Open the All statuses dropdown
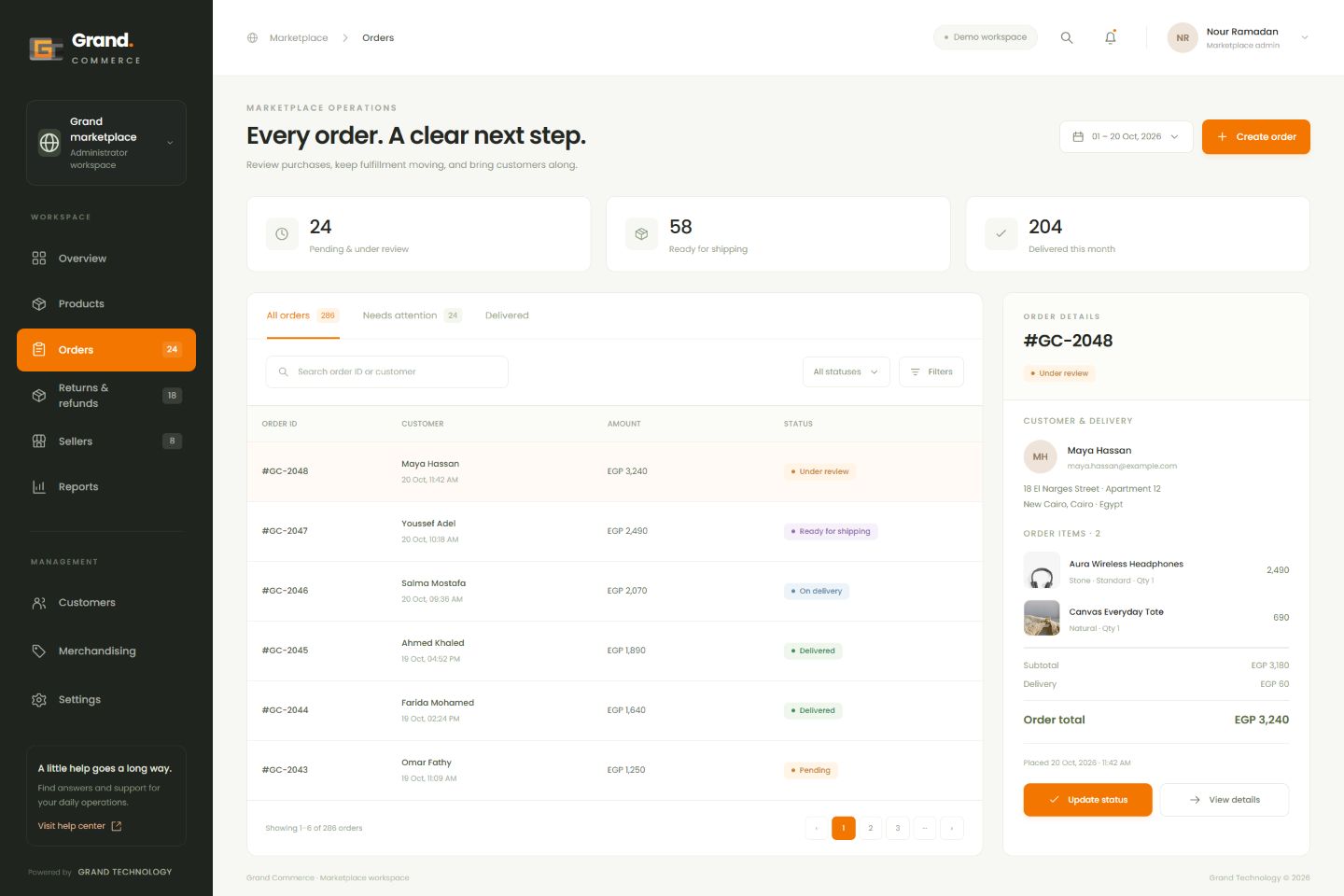Viewport: 1344px width, 896px height. pos(846,371)
